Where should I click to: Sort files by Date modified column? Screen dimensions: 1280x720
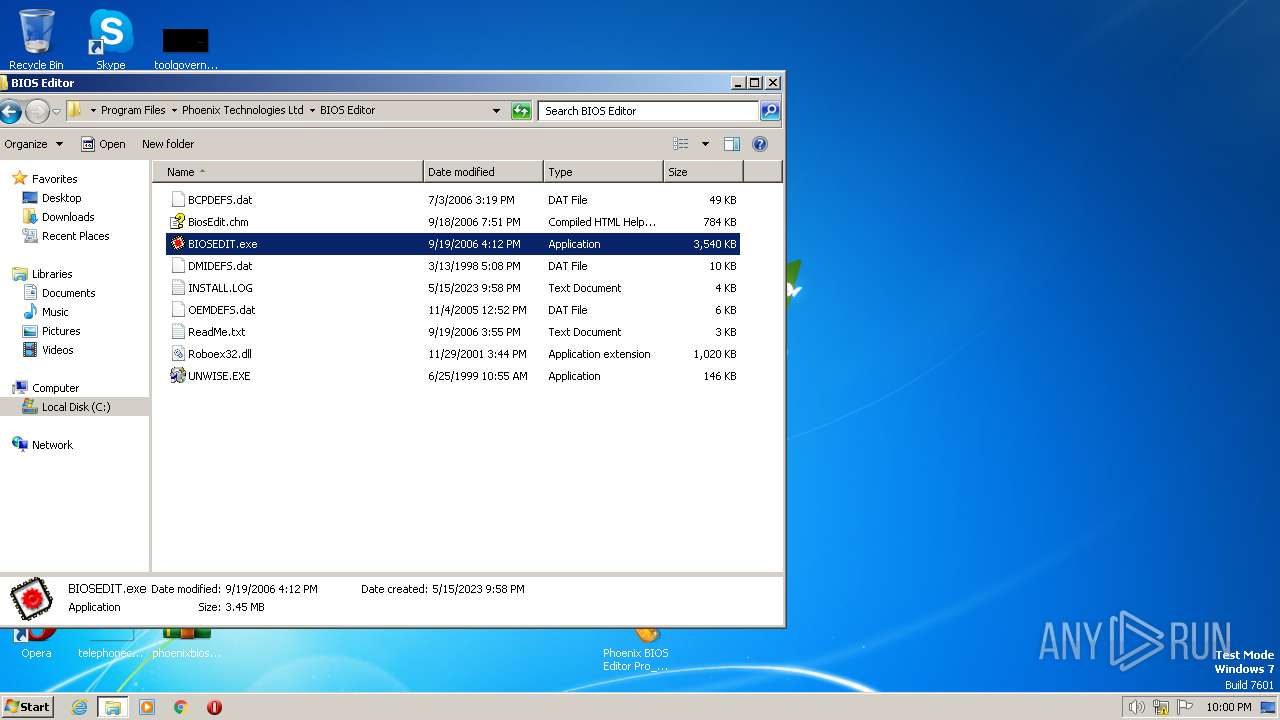pos(483,172)
